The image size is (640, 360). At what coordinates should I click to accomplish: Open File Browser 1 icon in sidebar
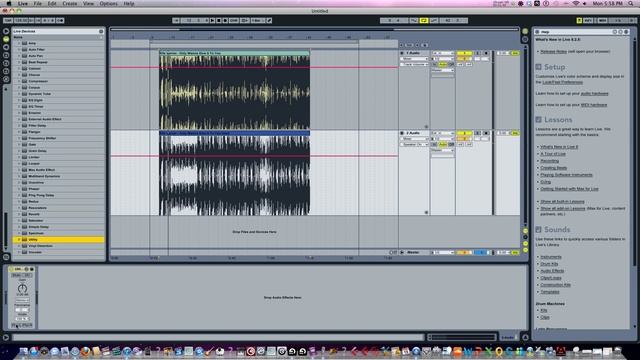coord(6,55)
